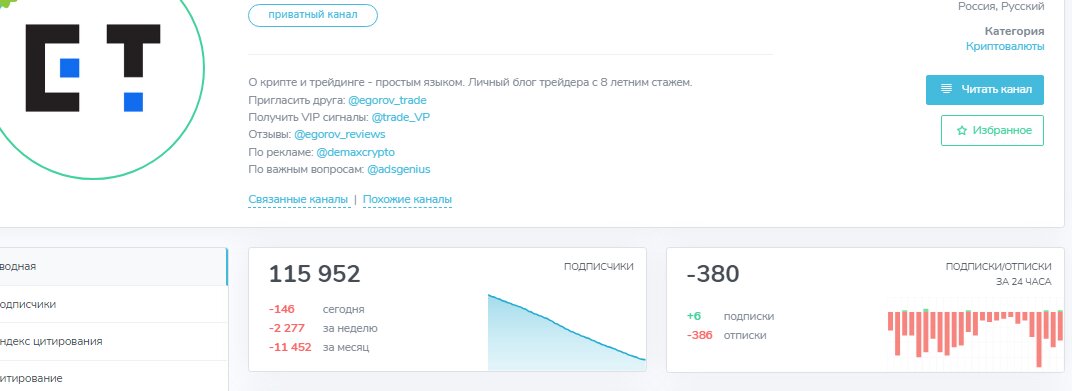Click the -146 сегодня value
Screen dimensions: 1072x391
[282, 310]
